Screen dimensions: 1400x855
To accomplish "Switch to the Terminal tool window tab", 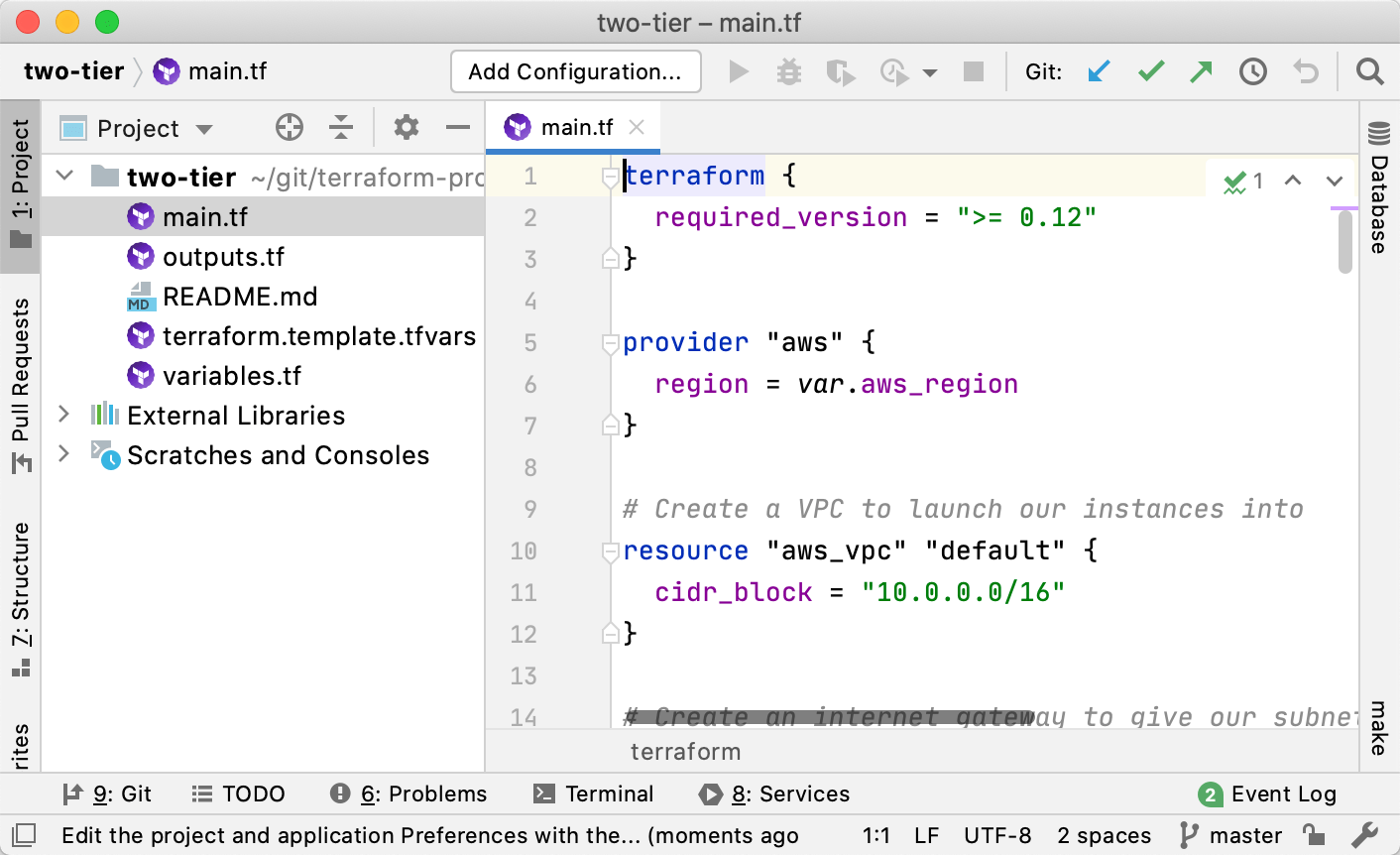I will coord(595,794).
